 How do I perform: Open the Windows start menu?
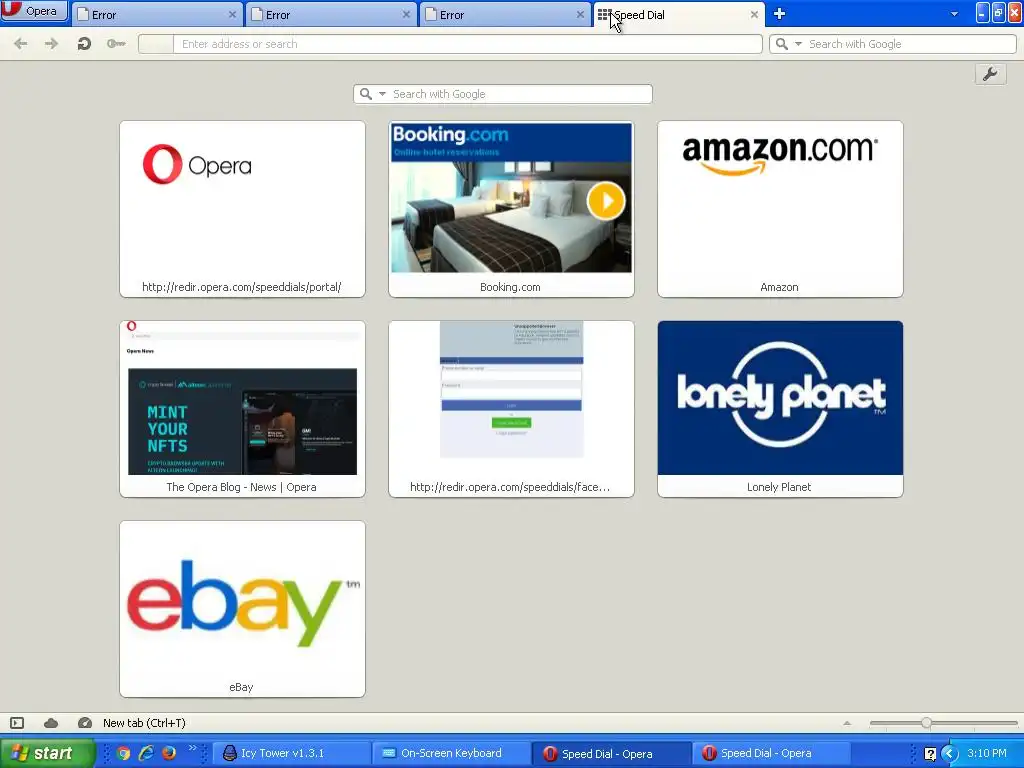pyautogui.click(x=47, y=753)
